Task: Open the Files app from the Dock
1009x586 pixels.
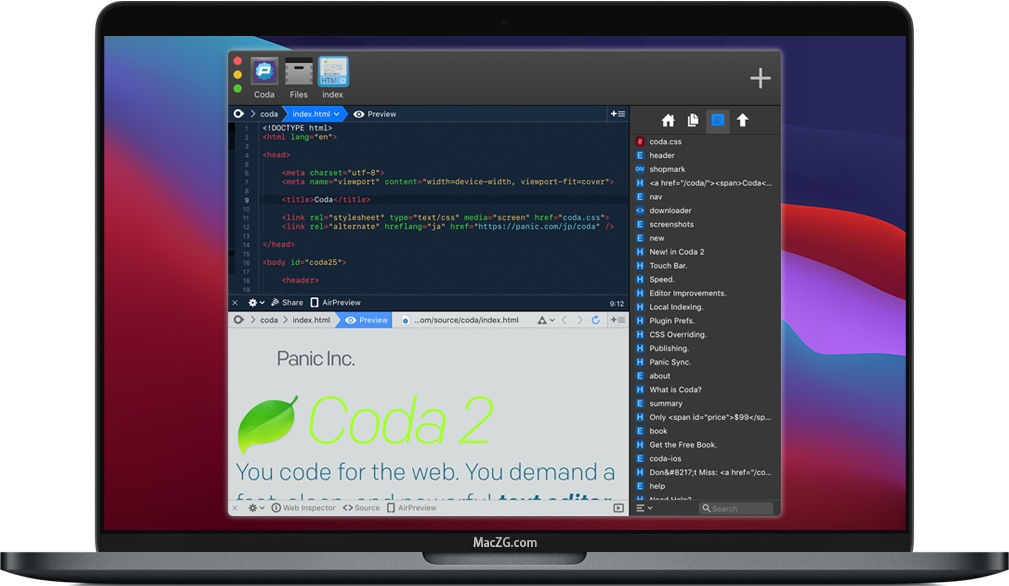Action: [x=298, y=73]
